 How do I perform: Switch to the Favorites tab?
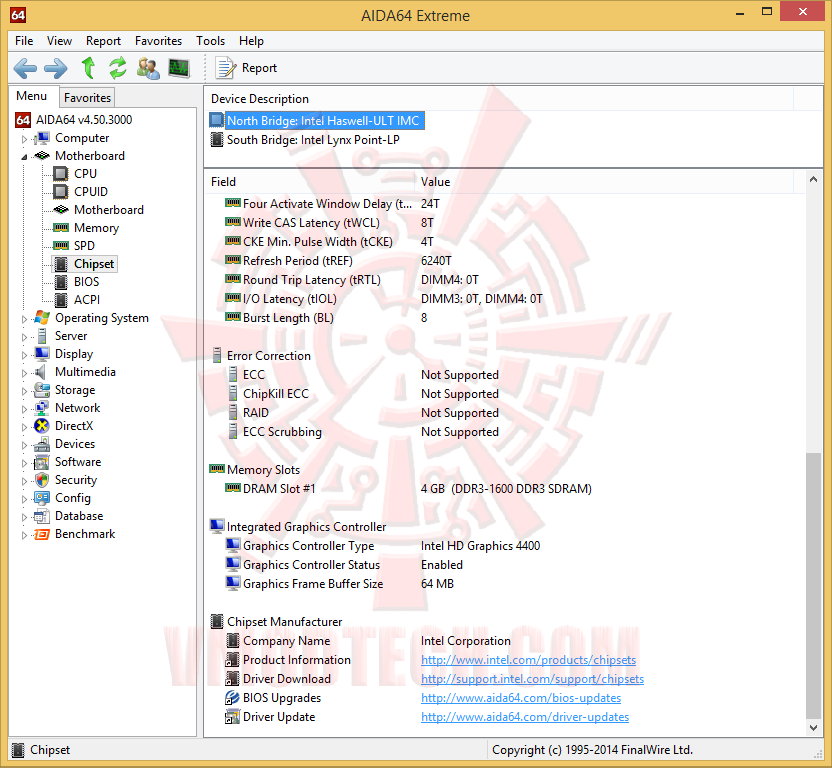pos(87,98)
